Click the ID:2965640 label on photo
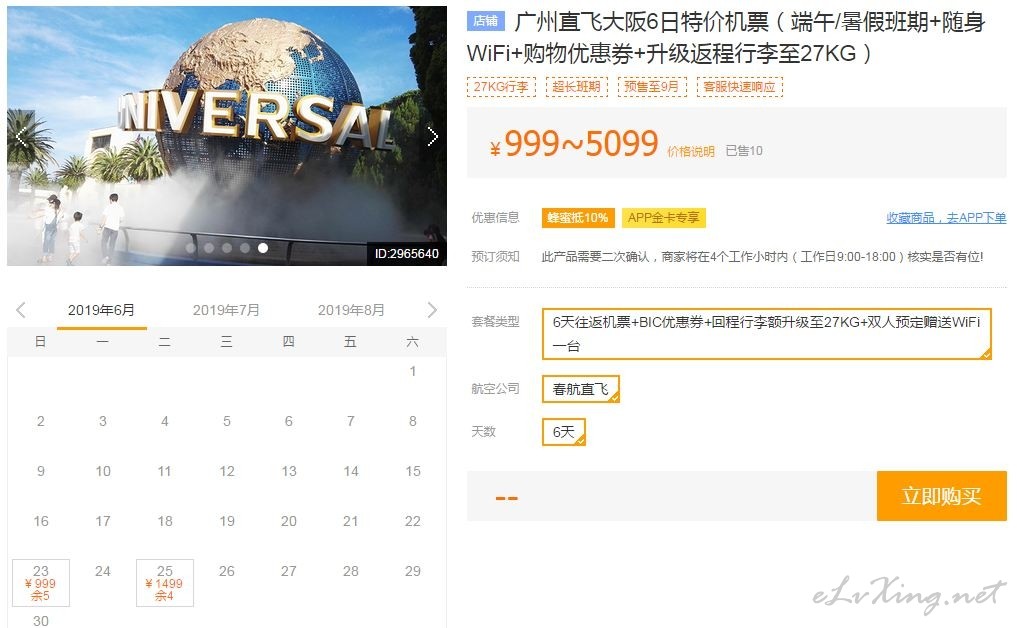 pyautogui.click(x=407, y=254)
